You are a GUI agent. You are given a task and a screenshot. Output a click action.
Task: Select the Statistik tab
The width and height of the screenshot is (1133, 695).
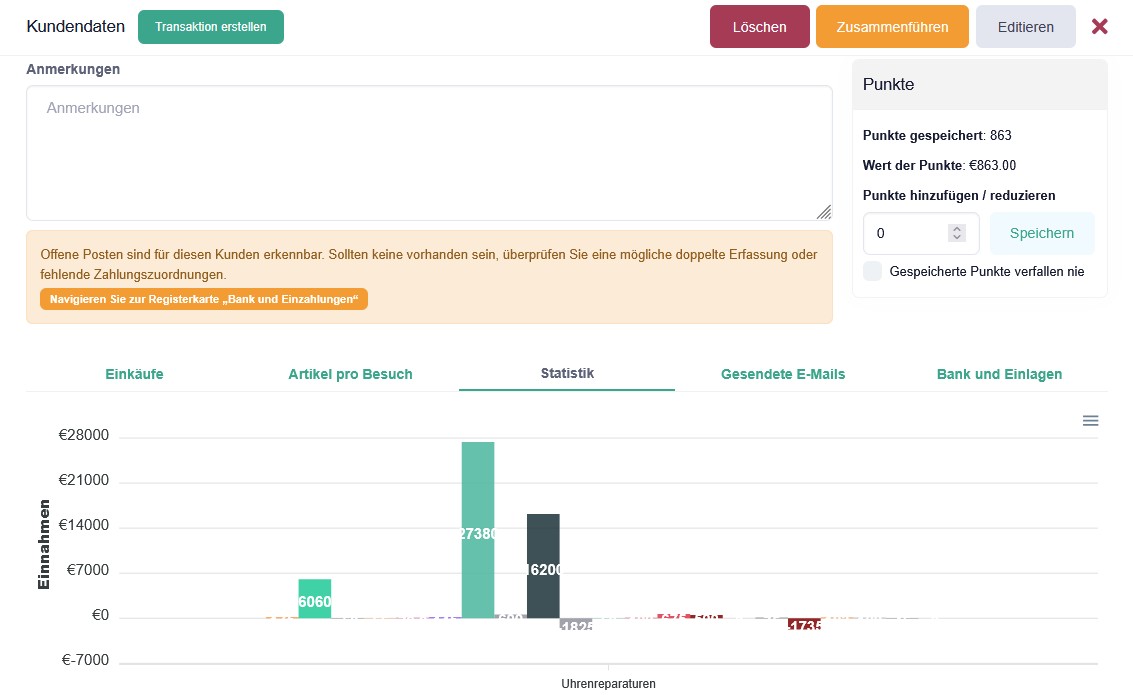pos(567,373)
